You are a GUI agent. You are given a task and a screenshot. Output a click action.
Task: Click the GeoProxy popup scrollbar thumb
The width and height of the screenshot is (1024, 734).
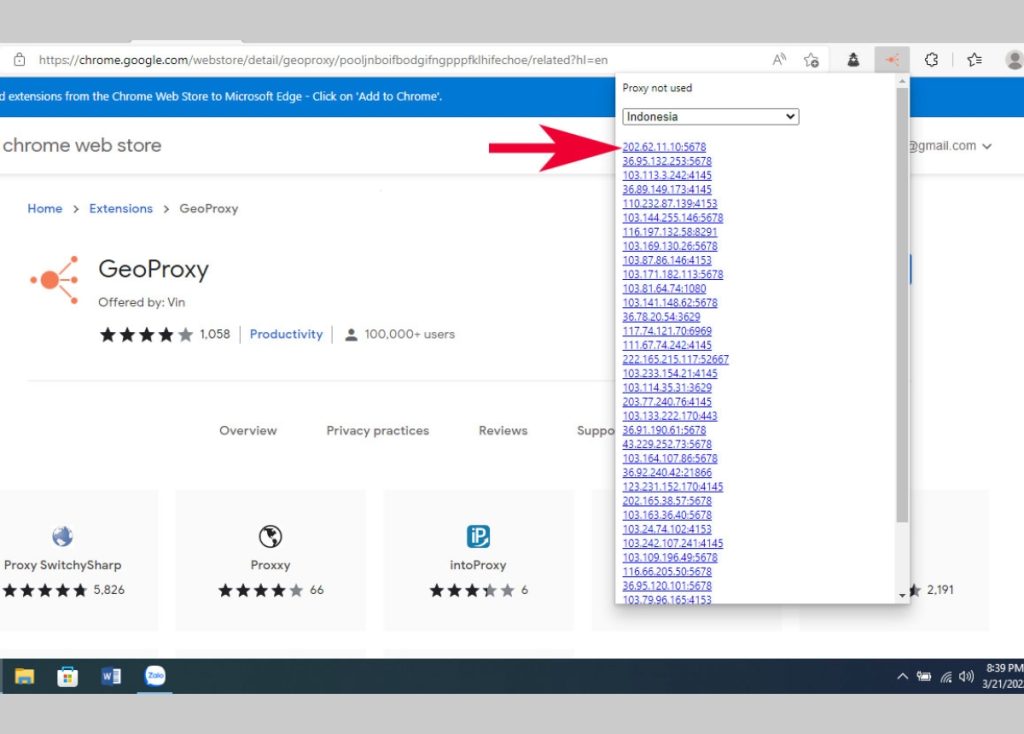coord(903,305)
